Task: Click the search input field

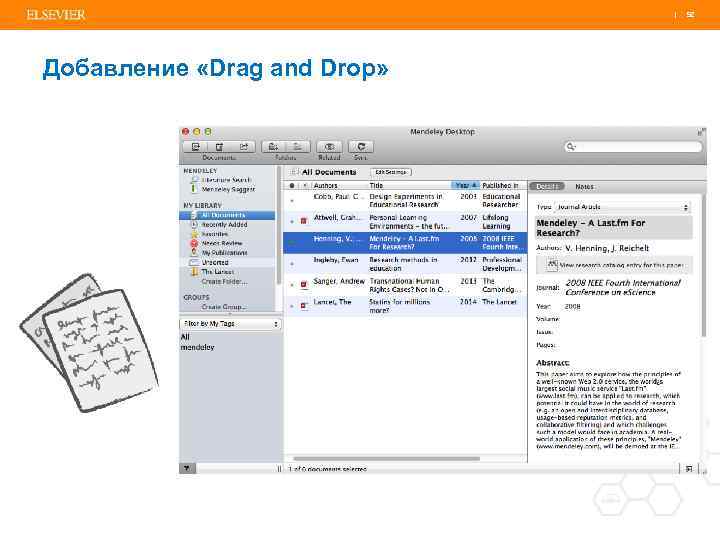Action: [634, 146]
